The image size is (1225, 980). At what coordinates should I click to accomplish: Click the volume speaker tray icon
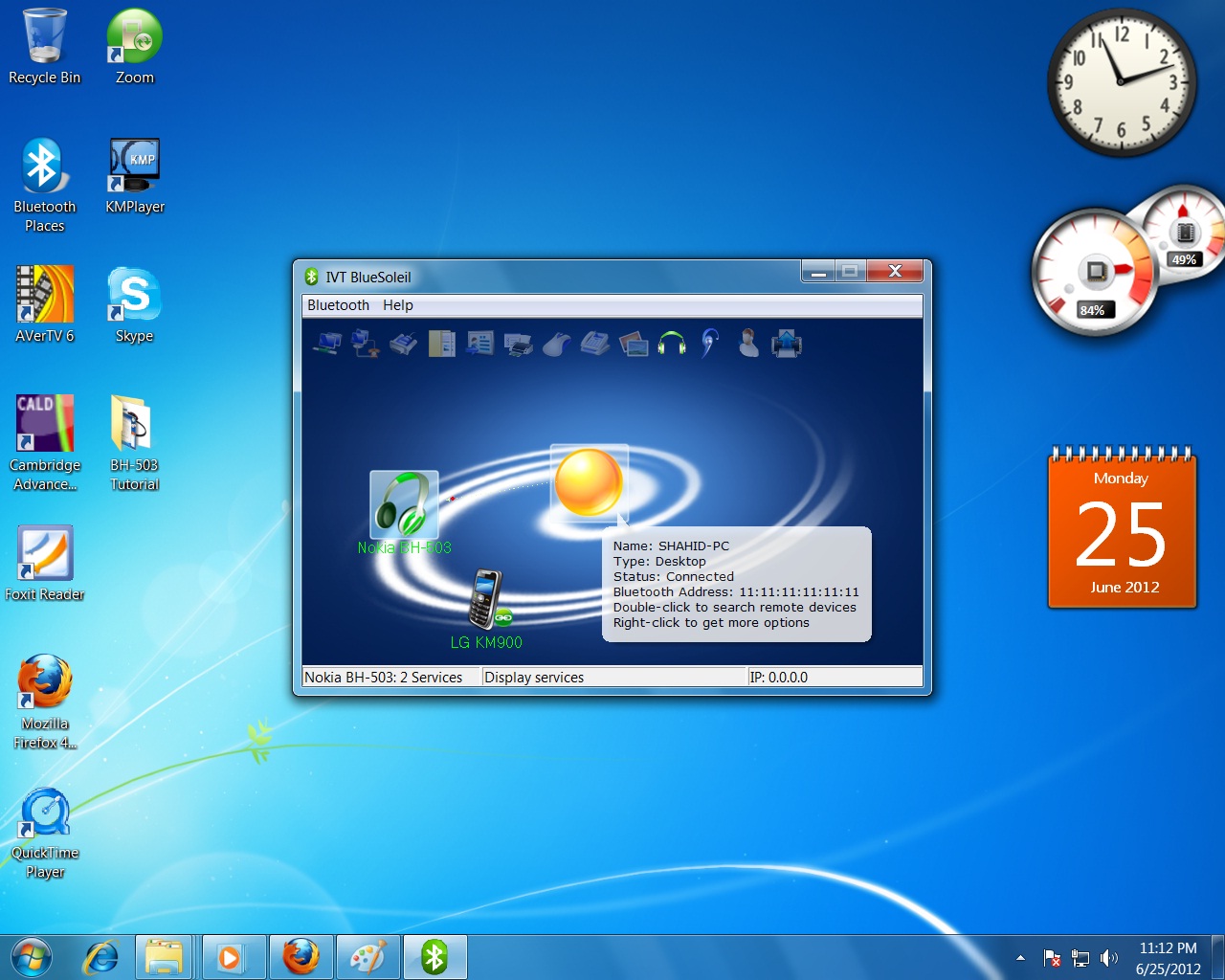pyautogui.click(x=1109, y=958)
